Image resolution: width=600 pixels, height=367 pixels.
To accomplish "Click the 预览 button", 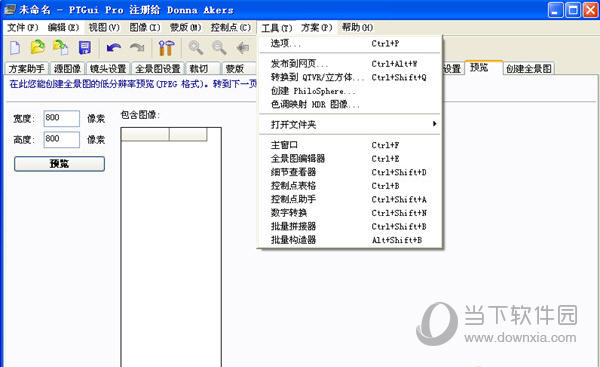I will click(59, 164).
